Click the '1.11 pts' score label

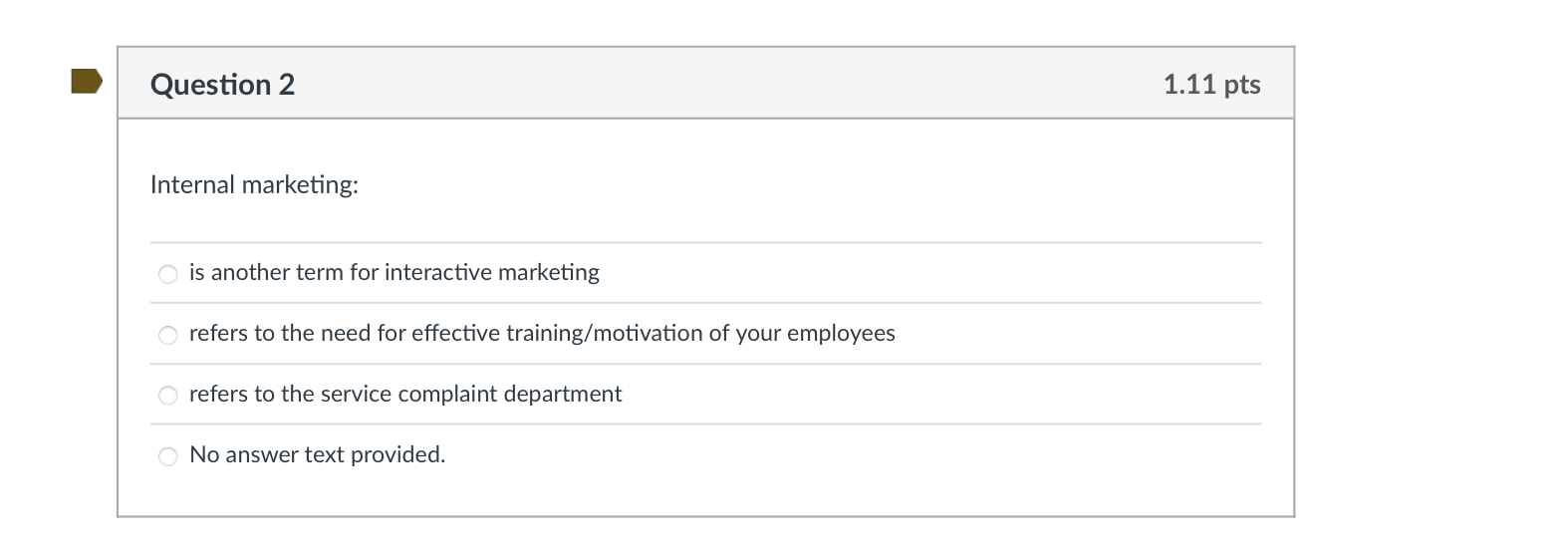tap(1210, 84)
